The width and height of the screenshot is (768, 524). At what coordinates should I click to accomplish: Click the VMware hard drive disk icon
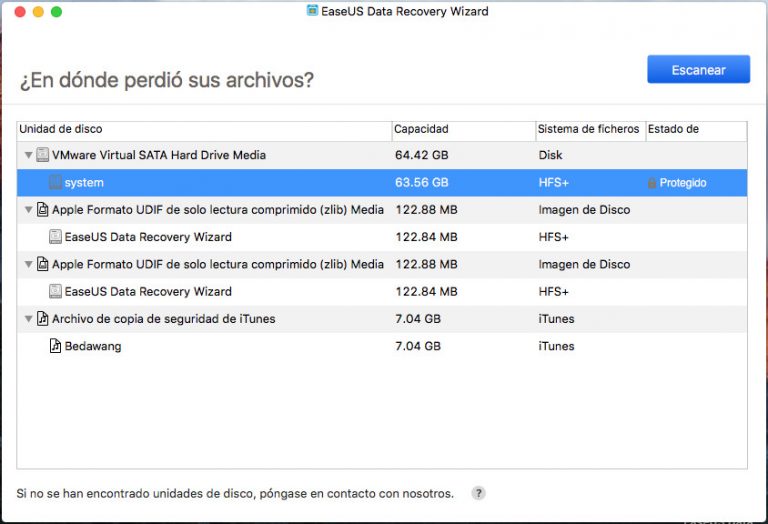tap(43, 155)
